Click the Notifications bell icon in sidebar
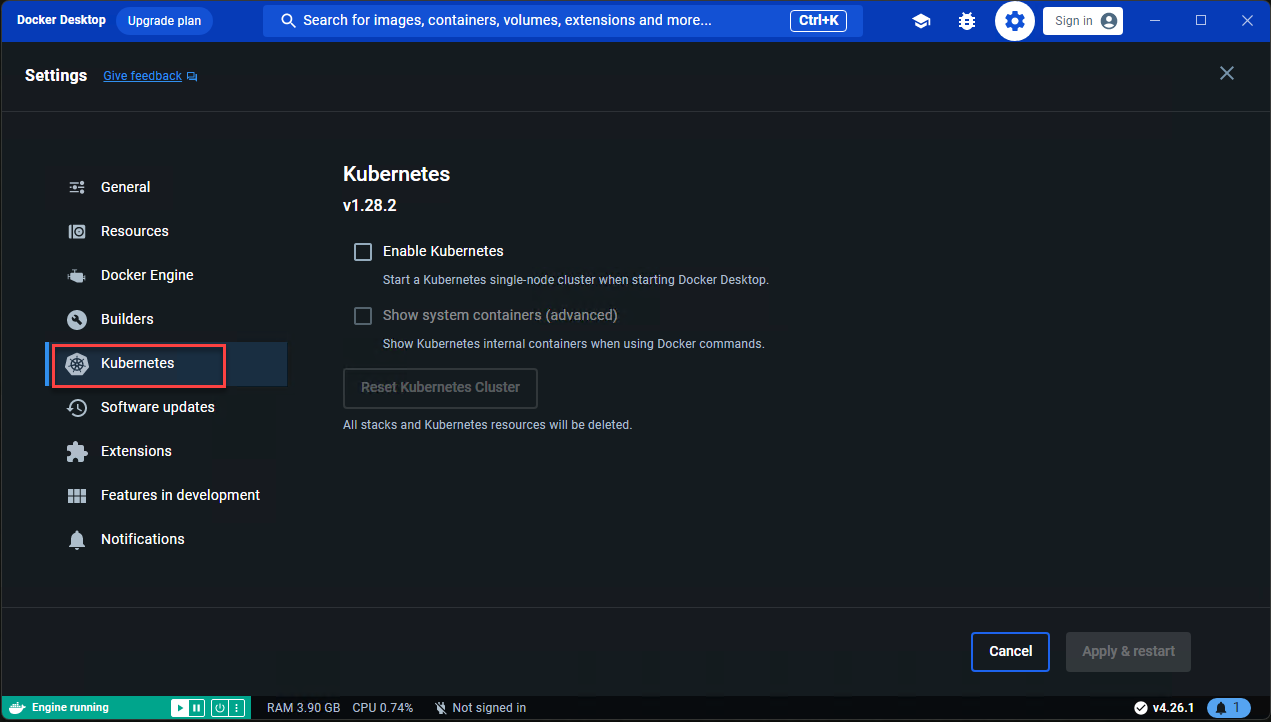 [77, 540]
